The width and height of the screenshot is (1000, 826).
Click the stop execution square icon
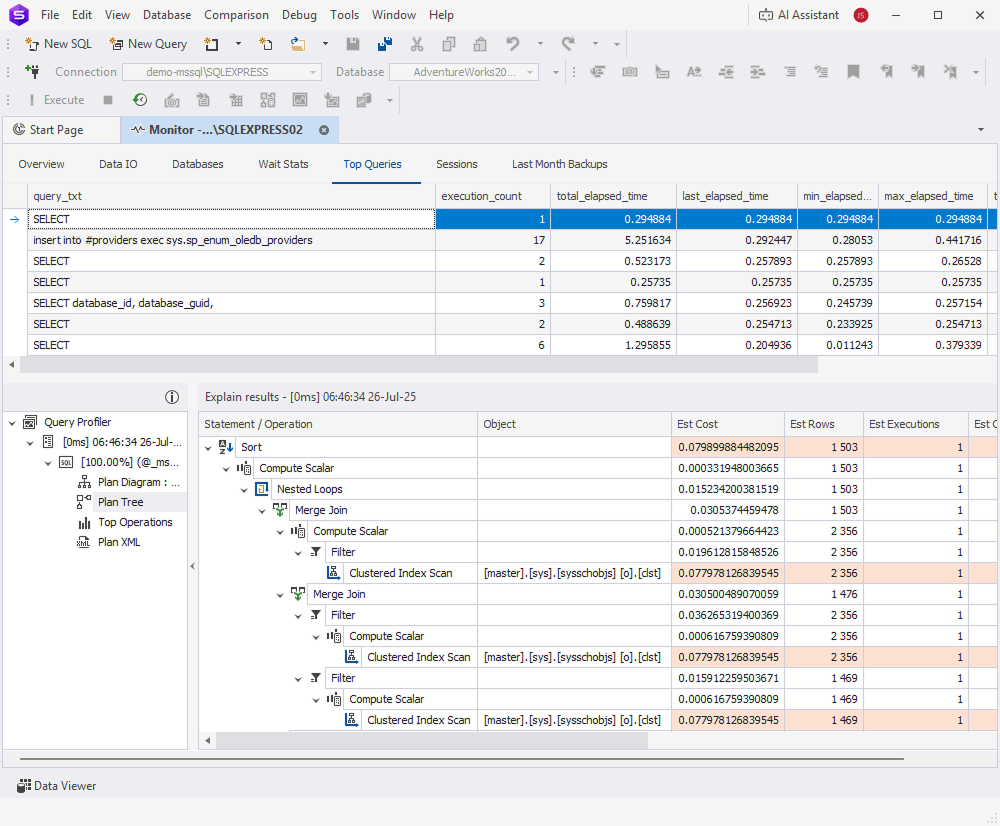[107, 99]
